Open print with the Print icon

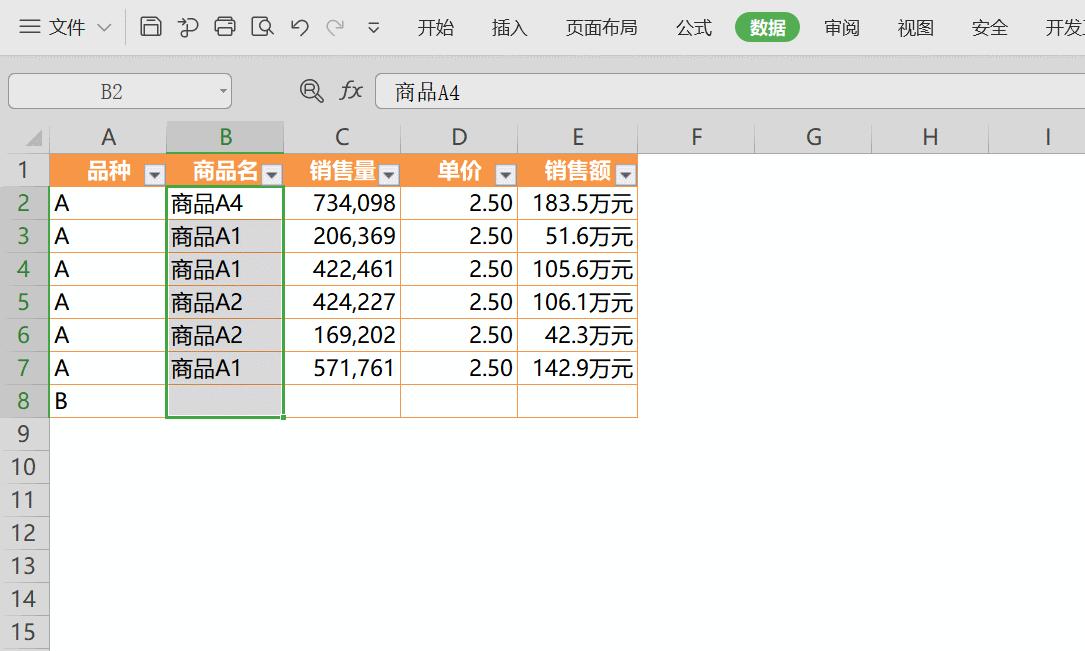point(227,28)
